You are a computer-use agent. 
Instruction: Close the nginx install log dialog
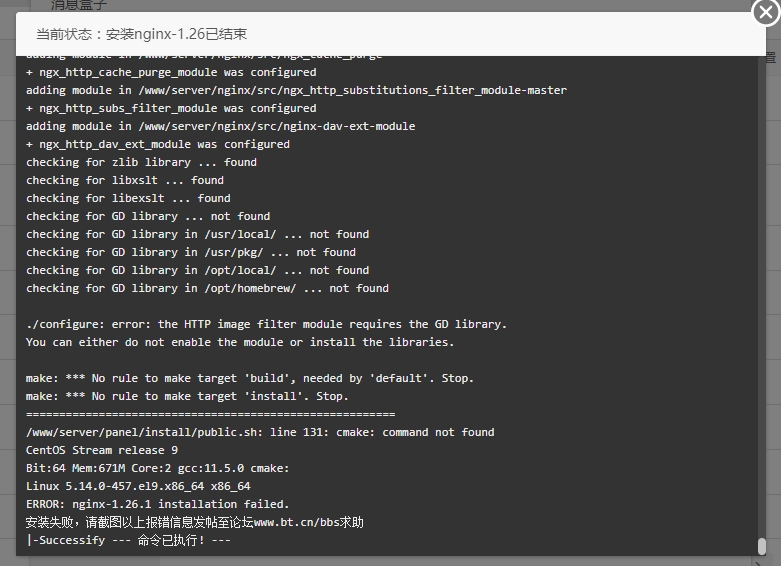click(766, 12)
